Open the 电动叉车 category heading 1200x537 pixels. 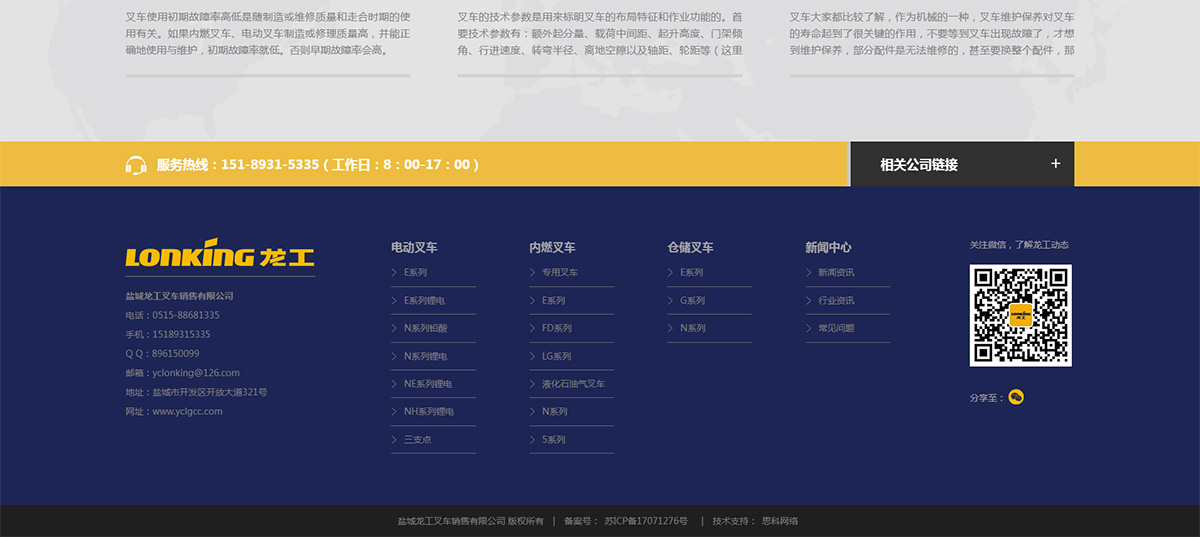click(x=414, y=247)
